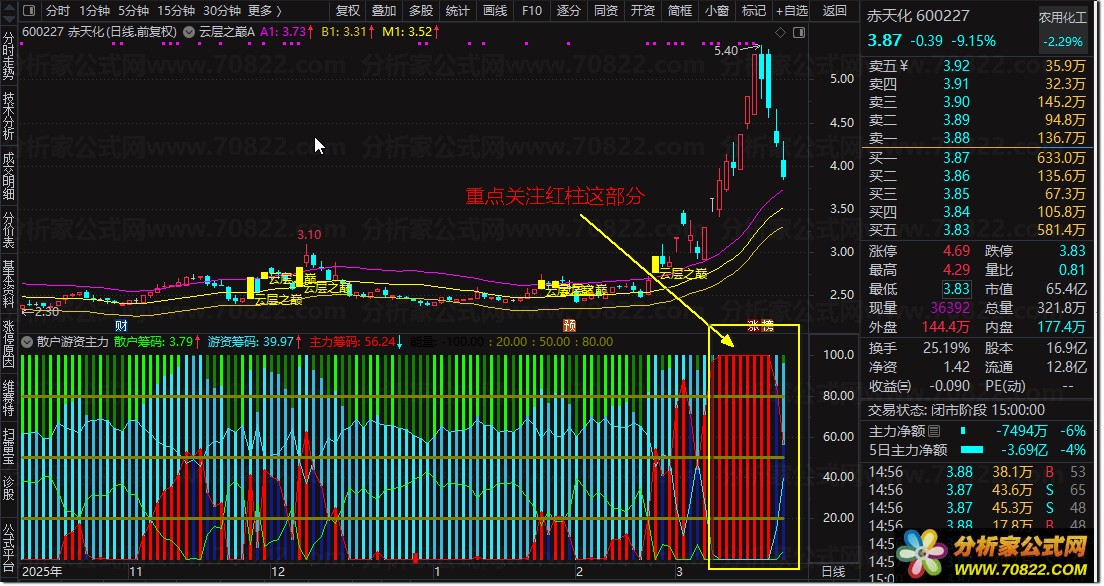The height and width of the screenshot is (586, 1104).
Task: Click the 现量 value 36392
Action: [950, 308]
